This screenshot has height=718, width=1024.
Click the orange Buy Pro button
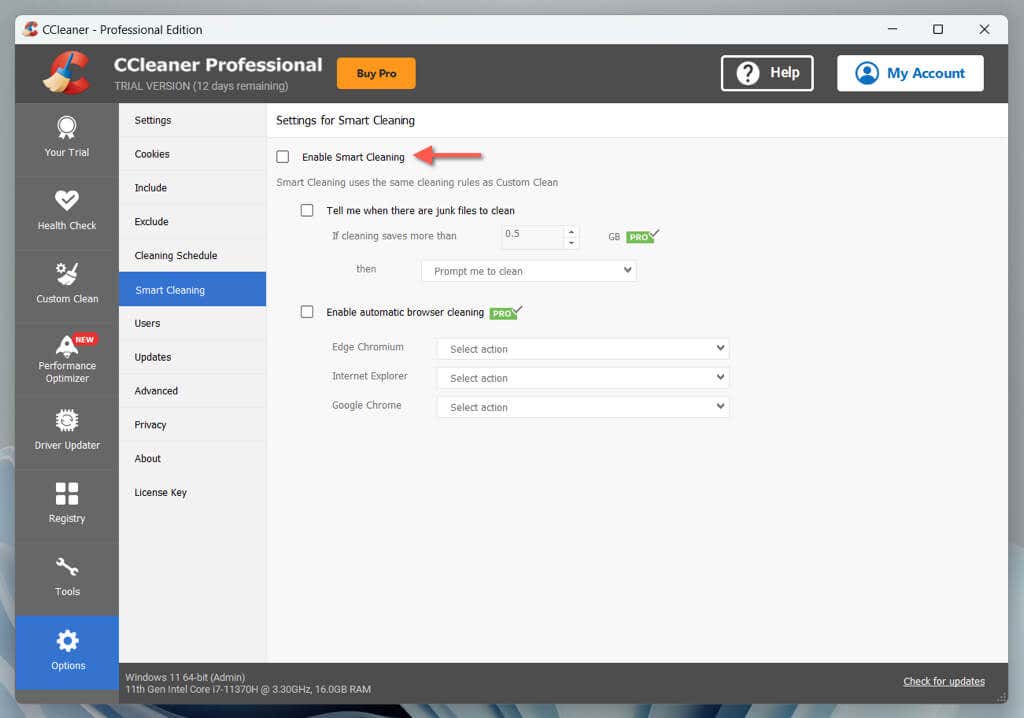click(x=376, y=73)
